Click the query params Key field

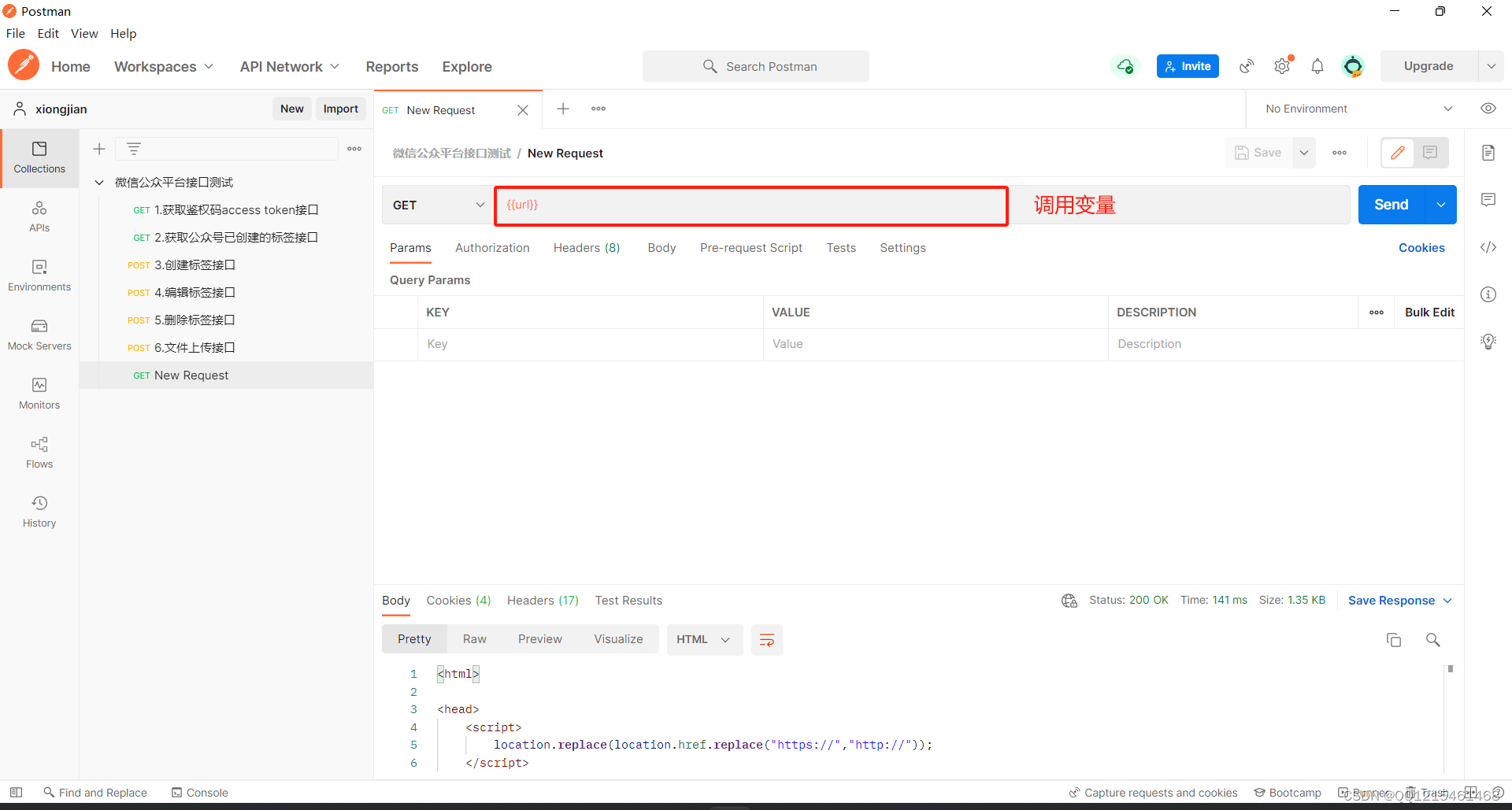pyautogui.click(x=591, y=344)
